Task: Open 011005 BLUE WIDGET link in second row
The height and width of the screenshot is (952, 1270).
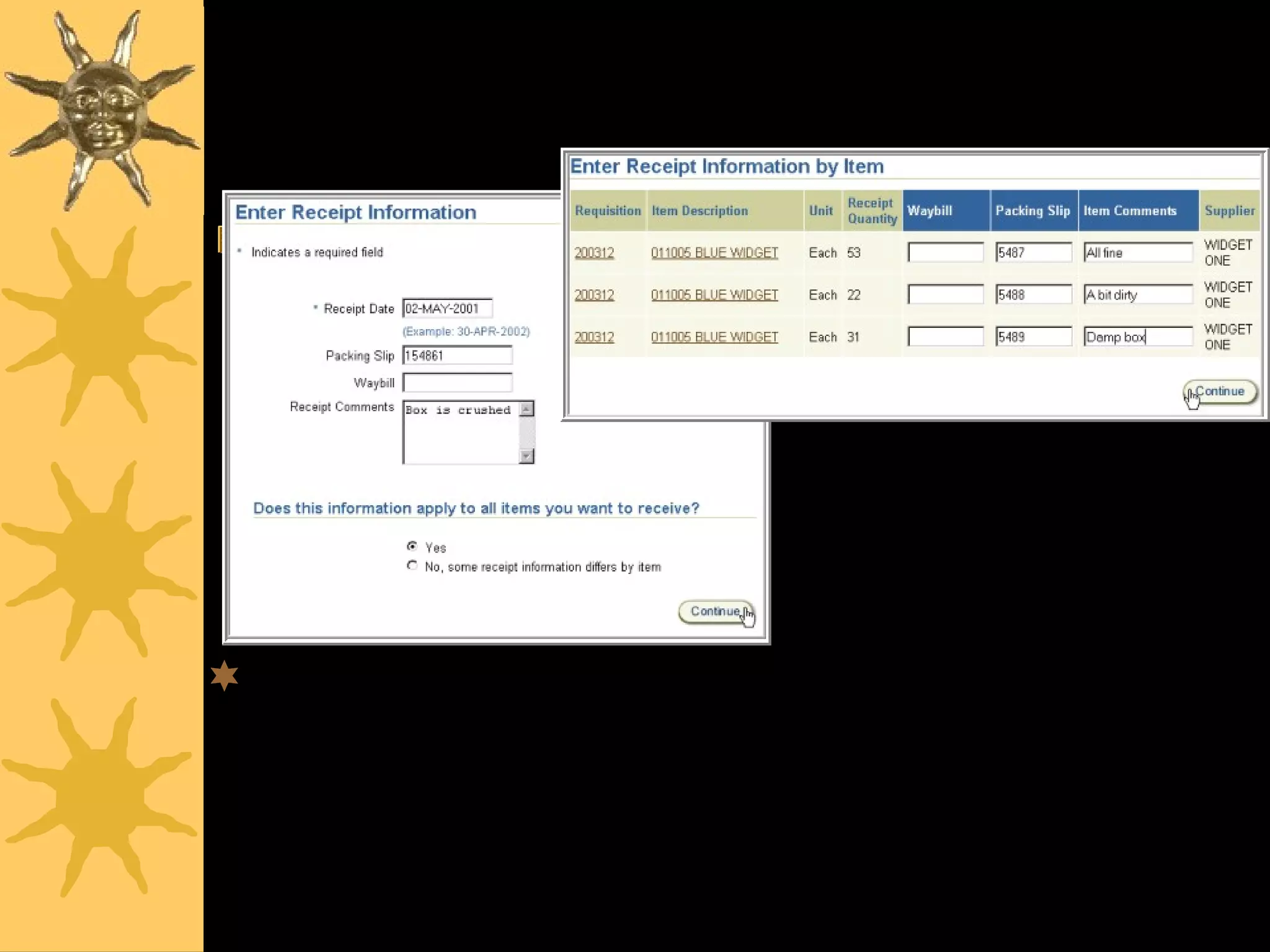Action: coord(714,295)
